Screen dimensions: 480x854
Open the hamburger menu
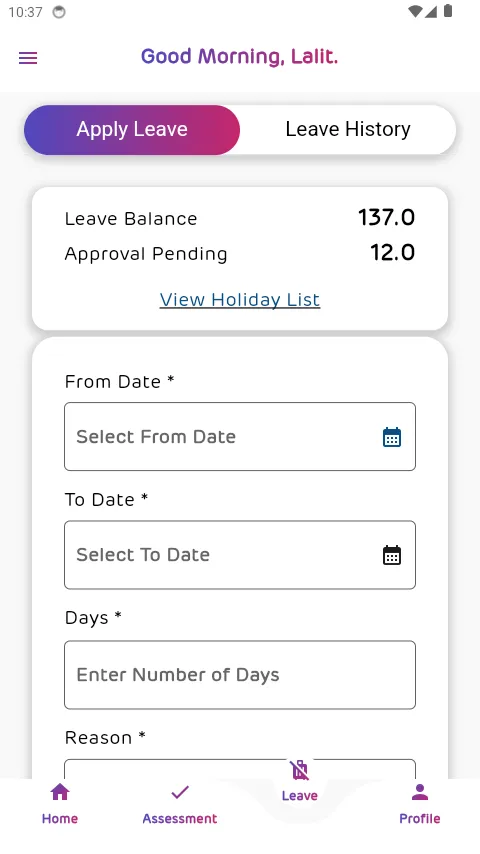(28, 58)
